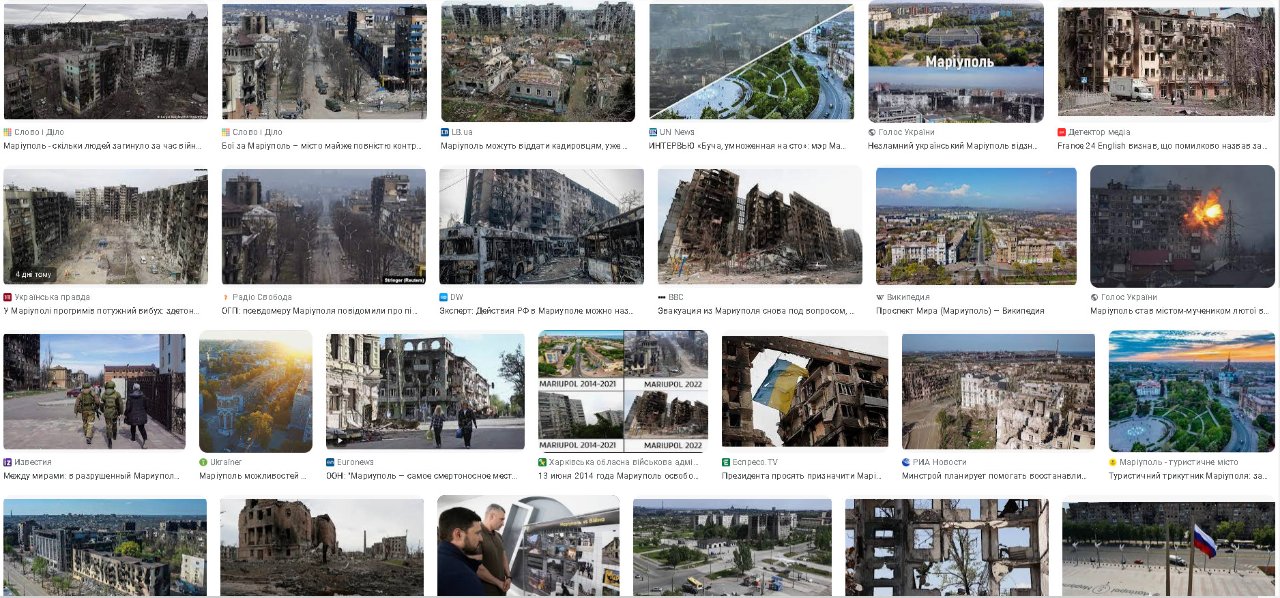Screen dimensions: 1280x598
Task: Open the Ukrainian flag on ruined building image
Action: click(x=805, y=392)
